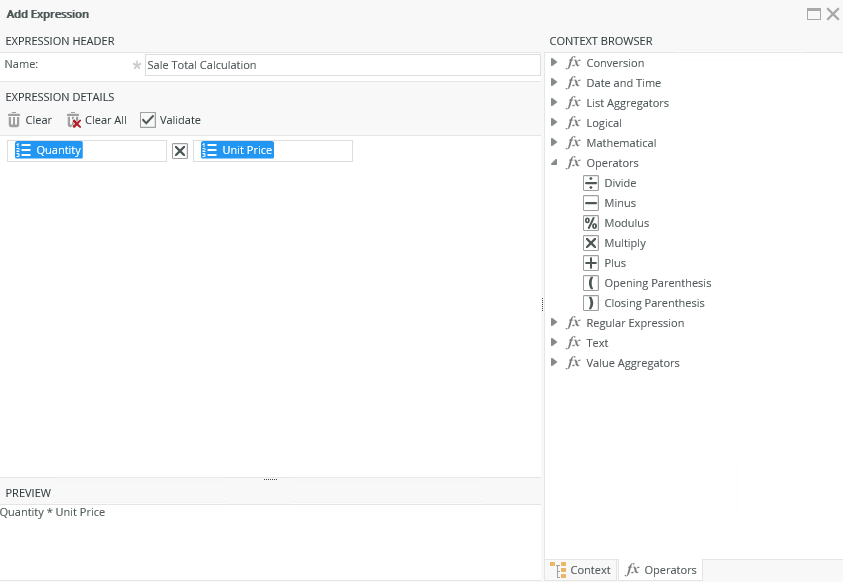Select the Minus operator icon
The width and height of the screenshot is (843, 582).
[591, 203]
